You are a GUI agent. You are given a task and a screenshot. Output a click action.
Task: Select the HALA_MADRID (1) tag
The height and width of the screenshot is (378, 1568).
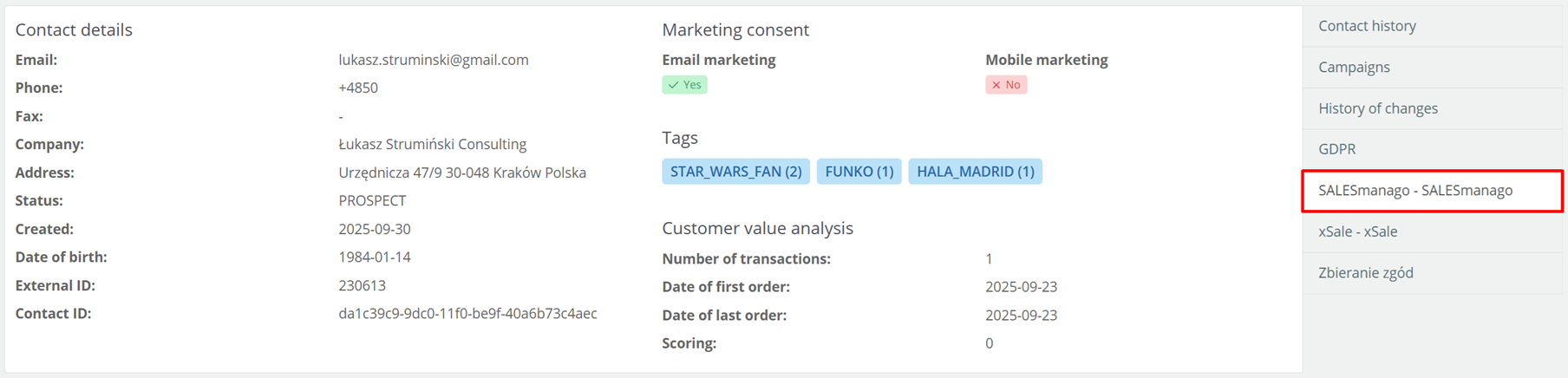(975, 172)
